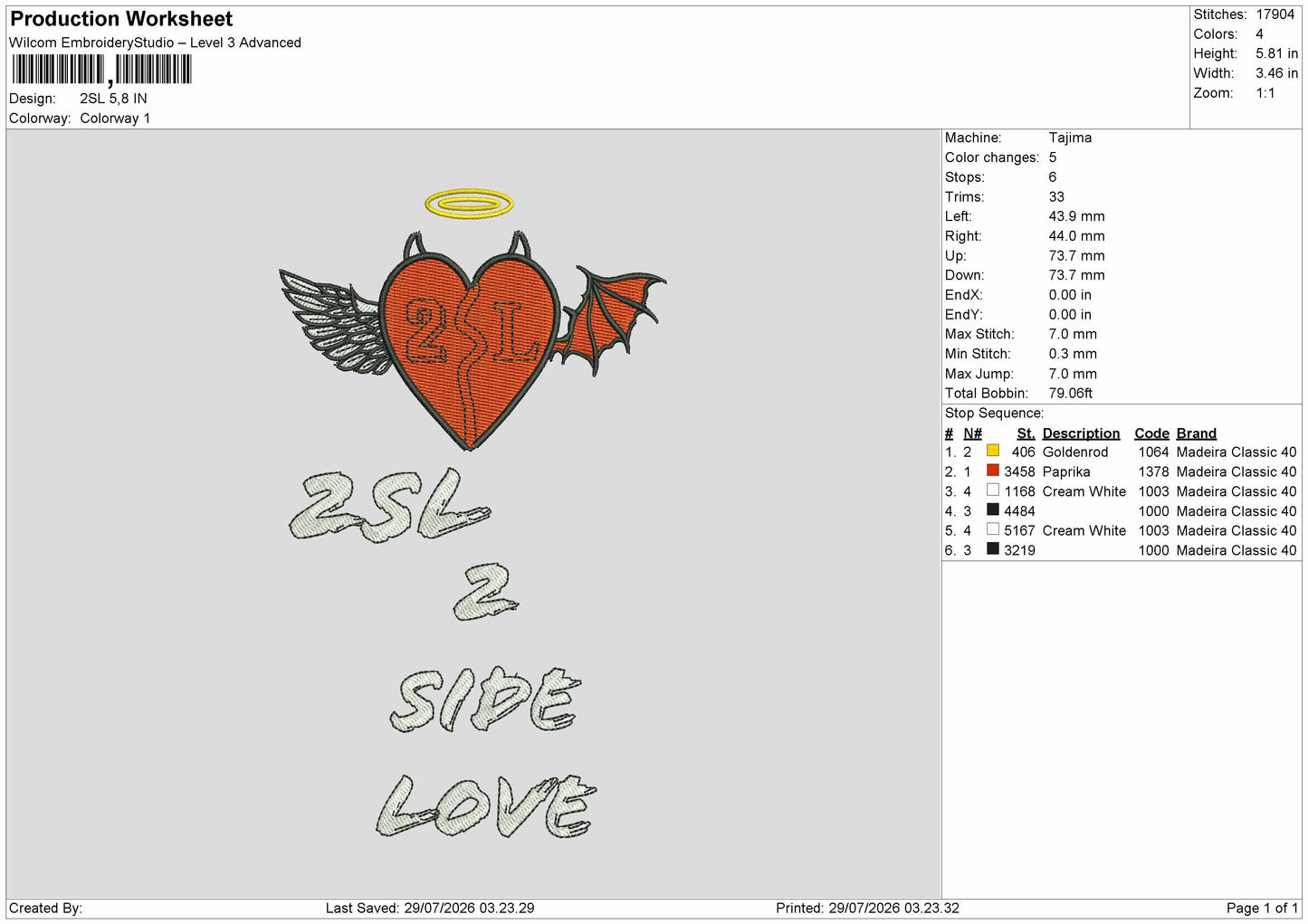Click the 'EndY:' label

(963, 315)
